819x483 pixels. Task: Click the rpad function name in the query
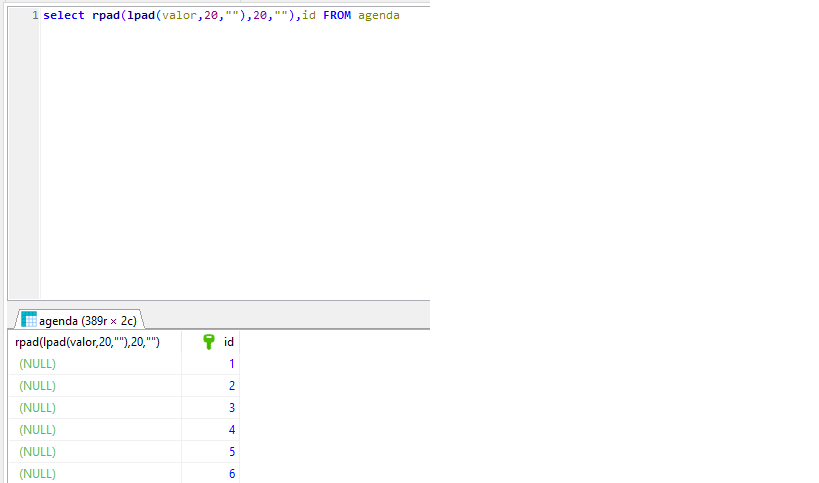coord(106,16)
